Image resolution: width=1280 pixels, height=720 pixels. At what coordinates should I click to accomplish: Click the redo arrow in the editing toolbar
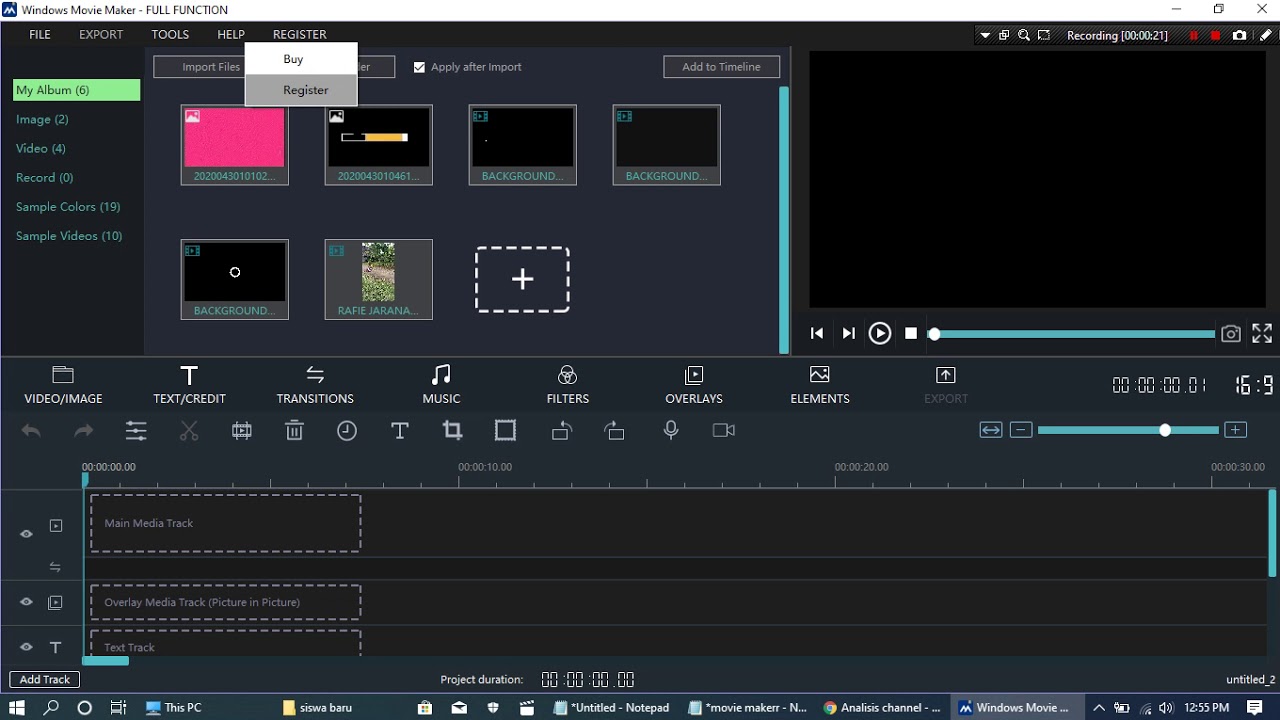click(83, 431)
